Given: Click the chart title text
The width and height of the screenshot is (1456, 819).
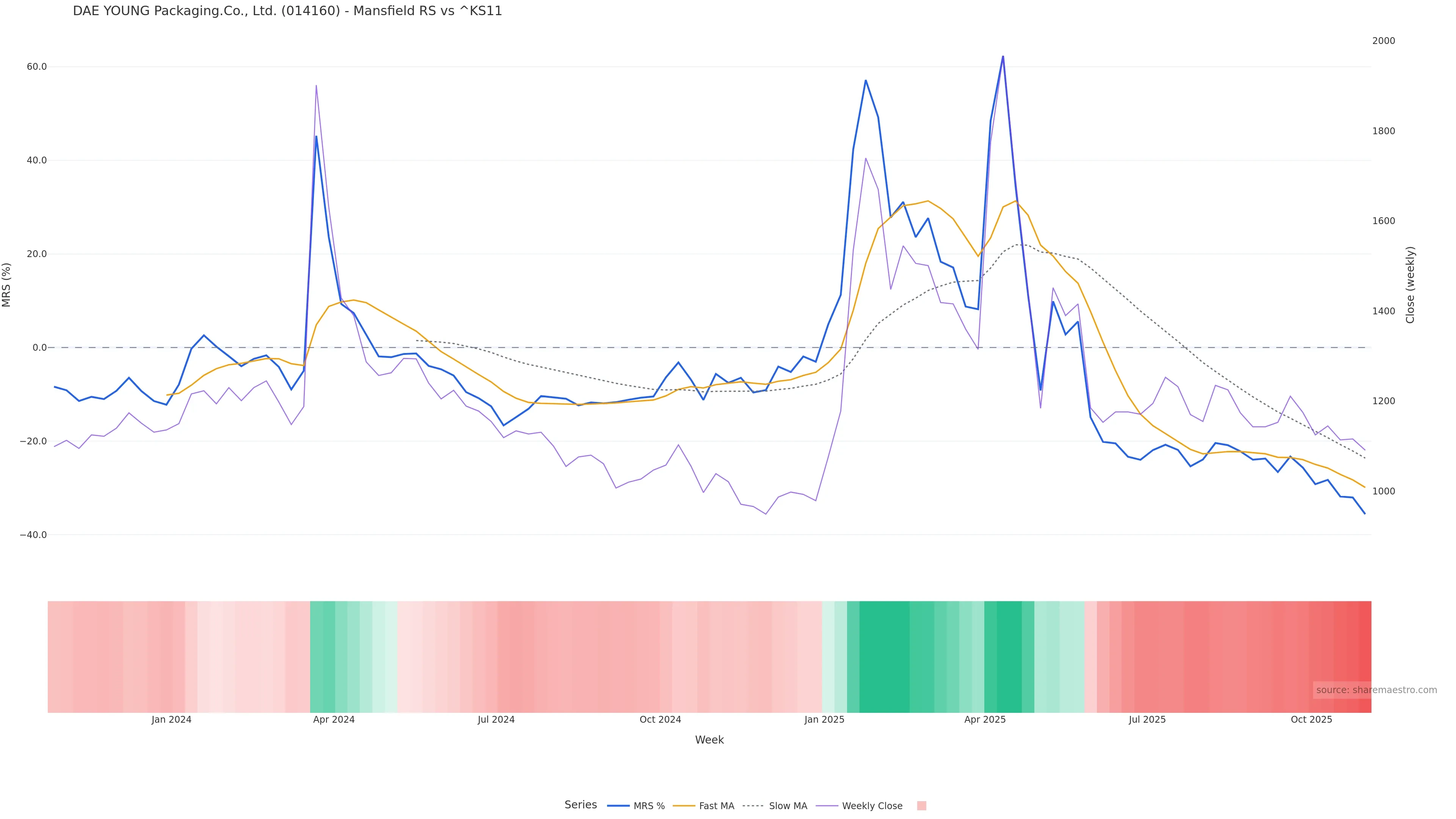Looking at the screenshot, I should (287, 11).
